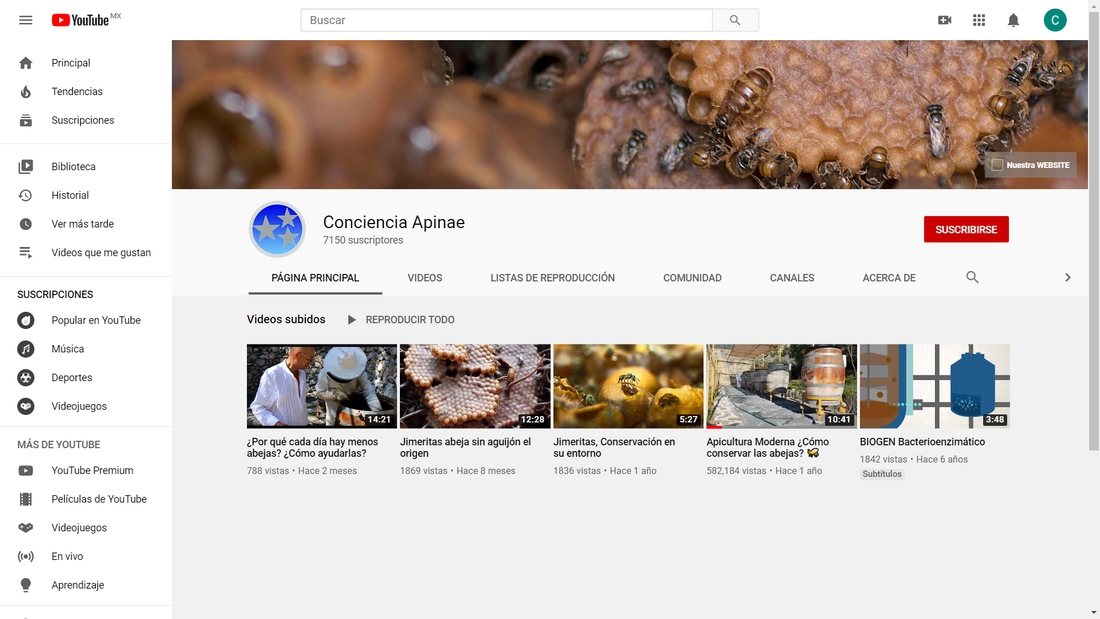Click the channel search magnifier icon
1100x619 pixels.
click(x=972, y=277)
